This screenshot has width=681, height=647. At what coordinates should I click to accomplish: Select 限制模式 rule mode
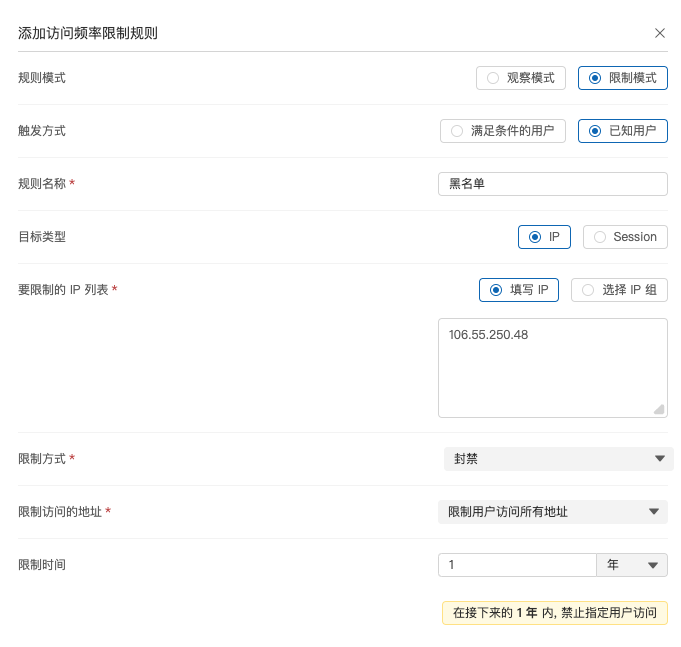pos(623,78)
